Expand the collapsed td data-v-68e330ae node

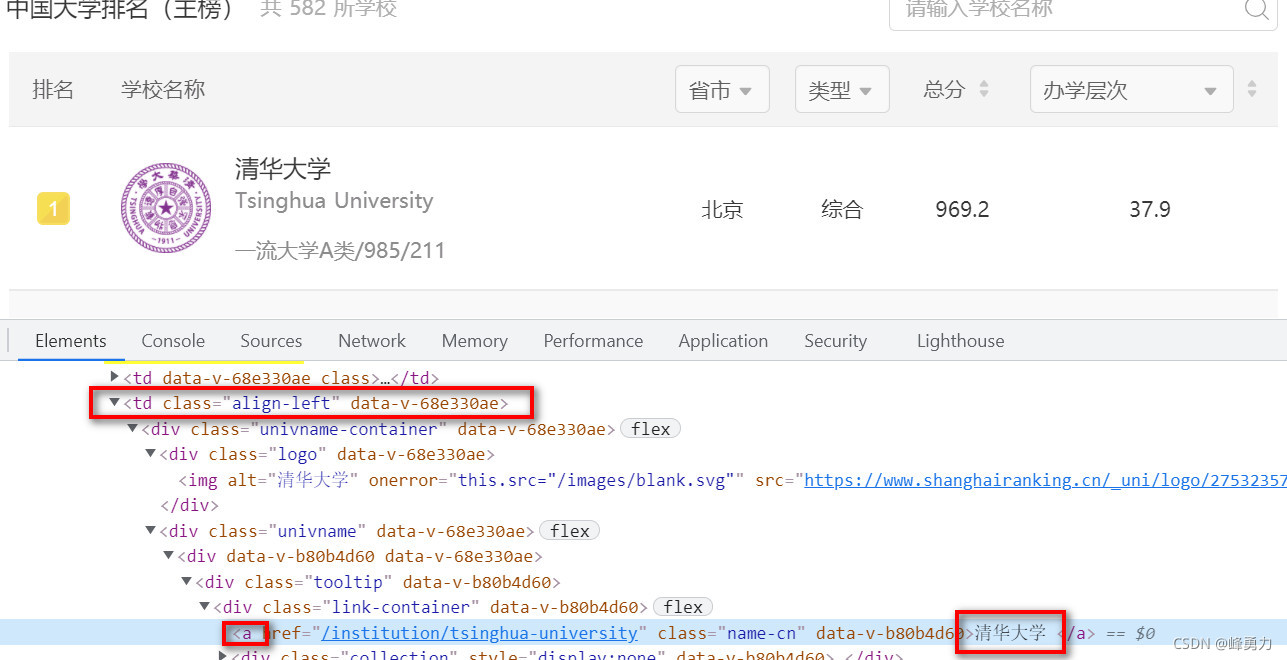[x=115, y=377]
